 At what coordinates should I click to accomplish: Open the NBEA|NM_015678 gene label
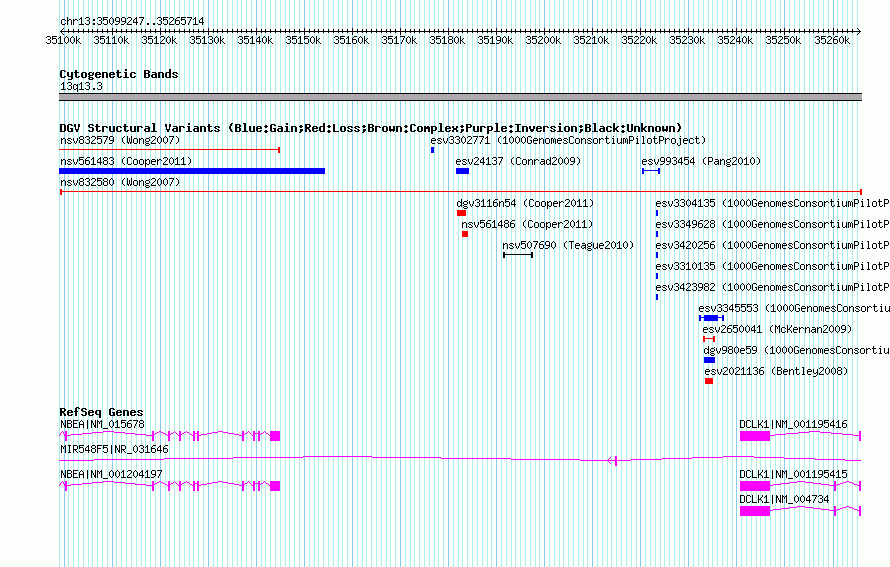pos(102,425)
